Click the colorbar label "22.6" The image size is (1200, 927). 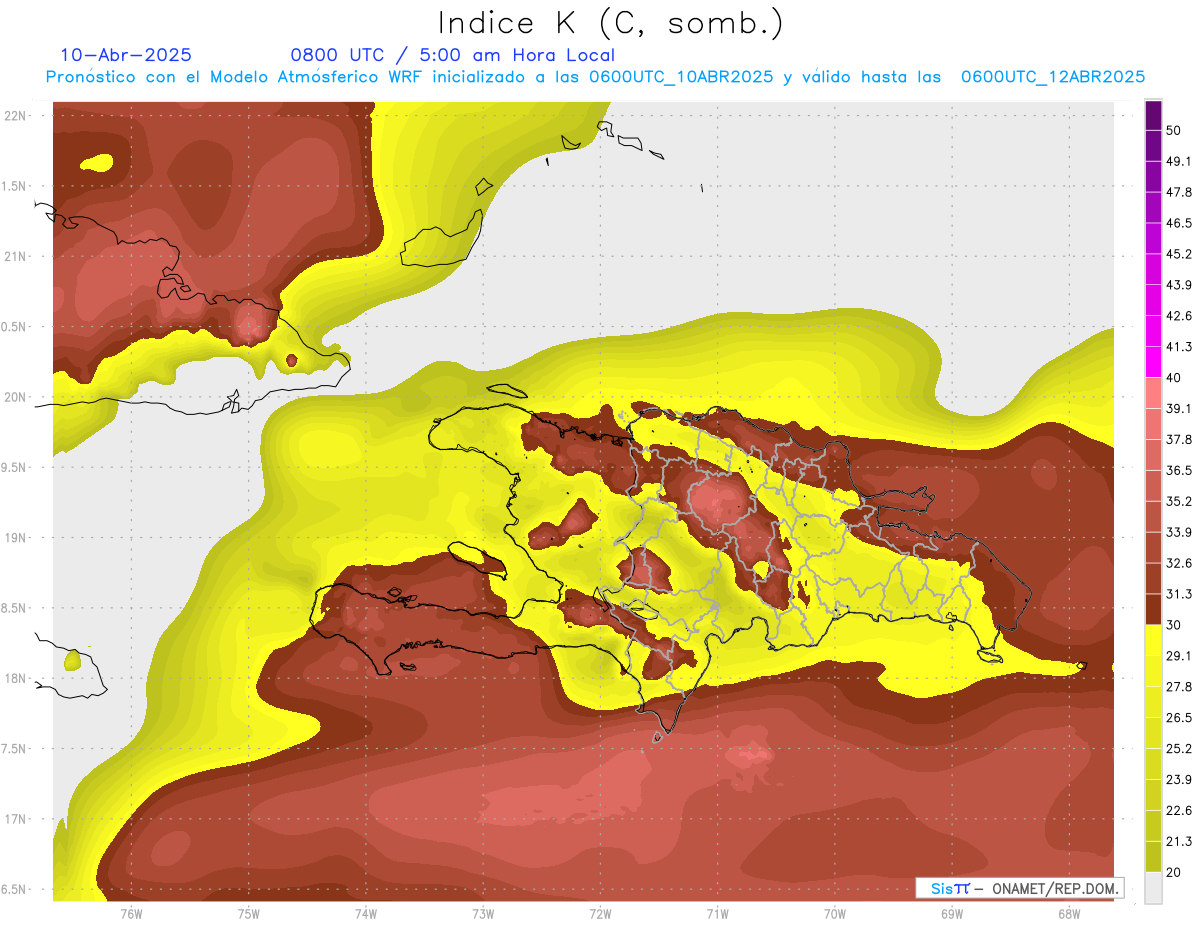click(1179, 811)
